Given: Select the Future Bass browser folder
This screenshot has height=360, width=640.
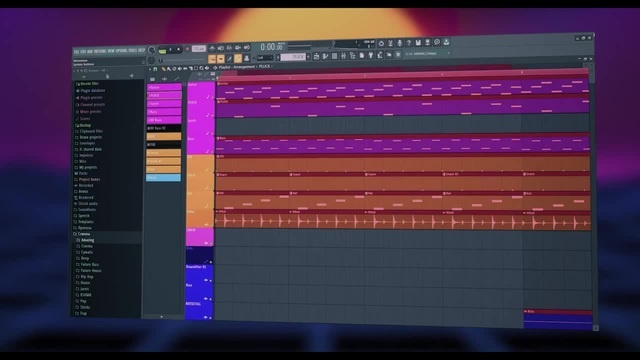Looking at the screenshot, I should point(89,264).
